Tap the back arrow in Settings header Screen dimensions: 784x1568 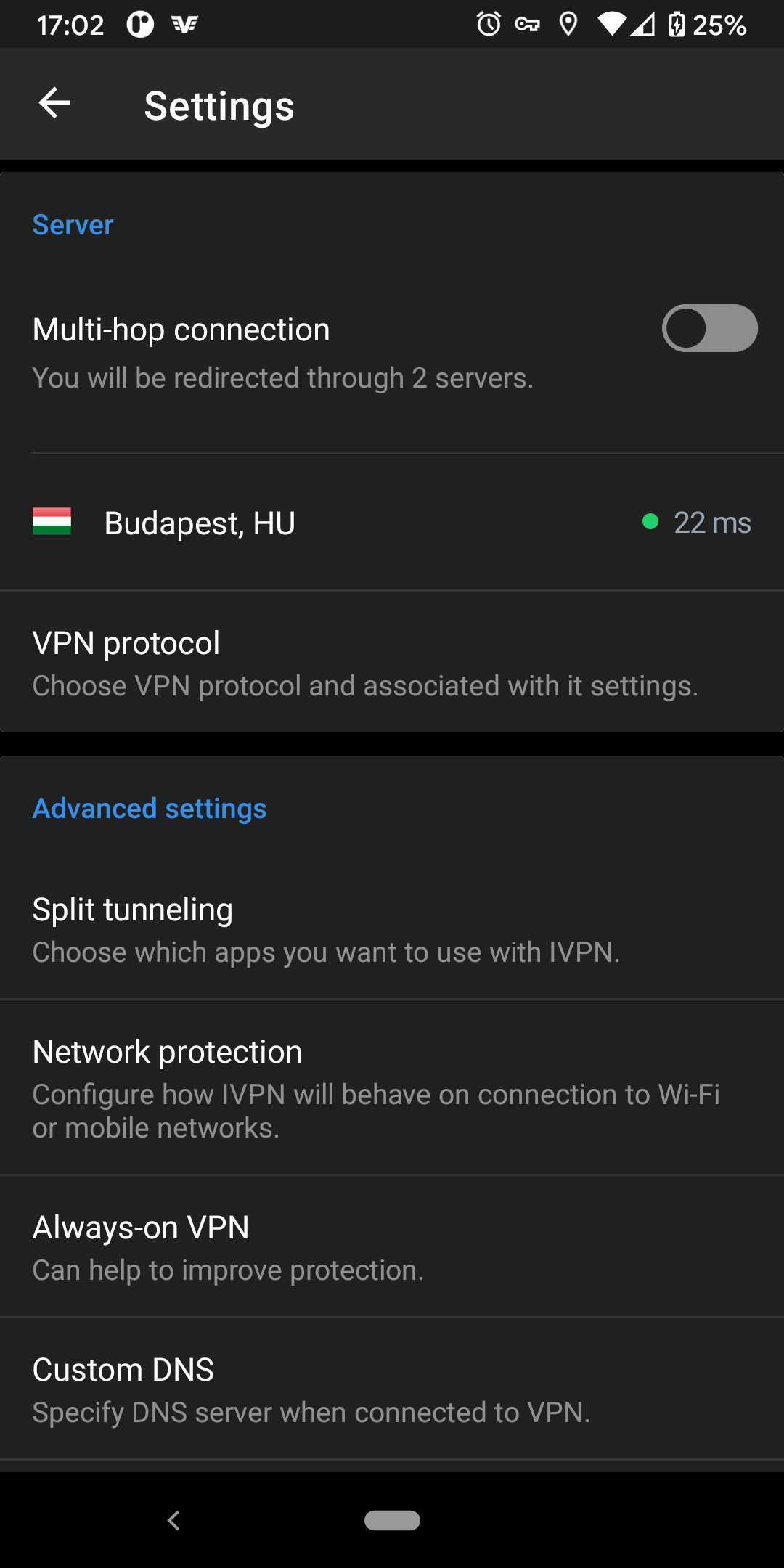pyautogui.click(x=54, y=103)
